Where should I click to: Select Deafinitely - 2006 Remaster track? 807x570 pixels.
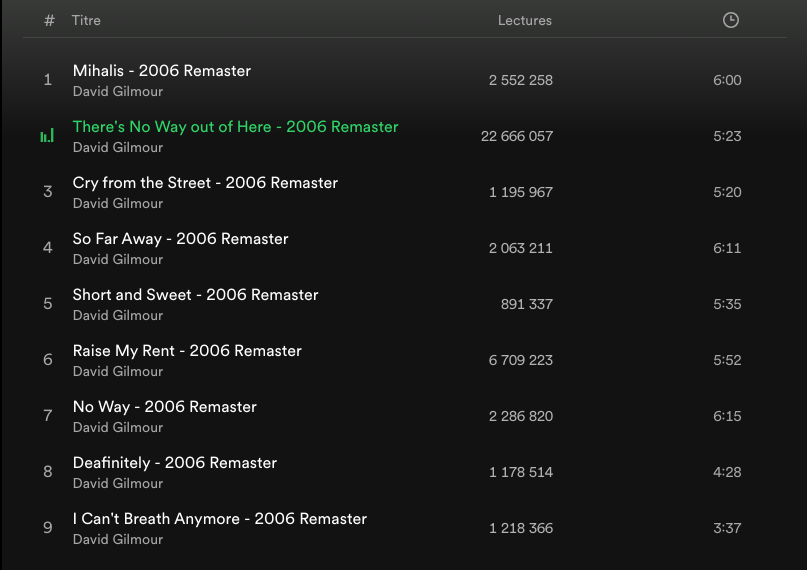174,463
